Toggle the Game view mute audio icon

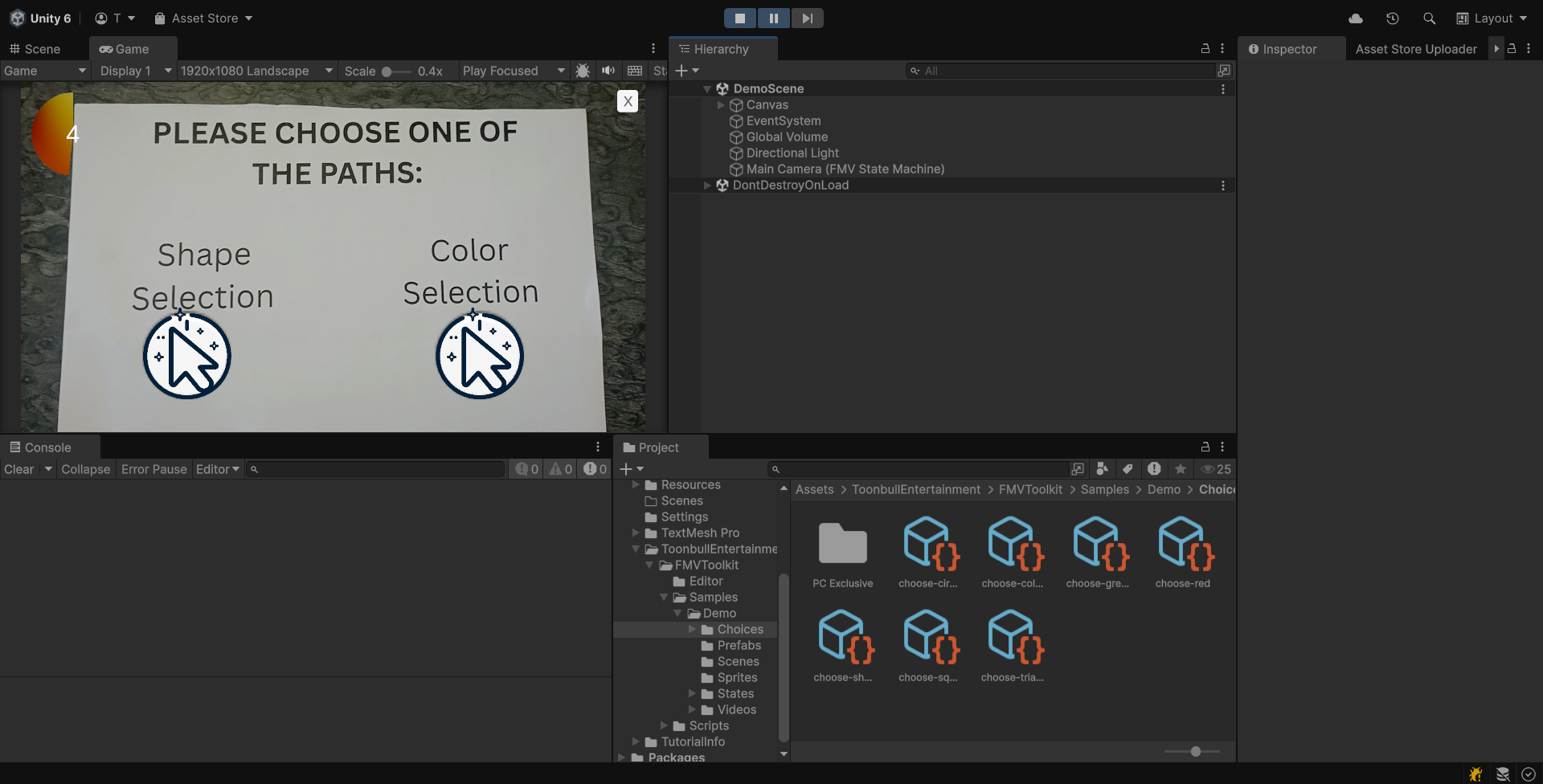[x=608, y=71]
